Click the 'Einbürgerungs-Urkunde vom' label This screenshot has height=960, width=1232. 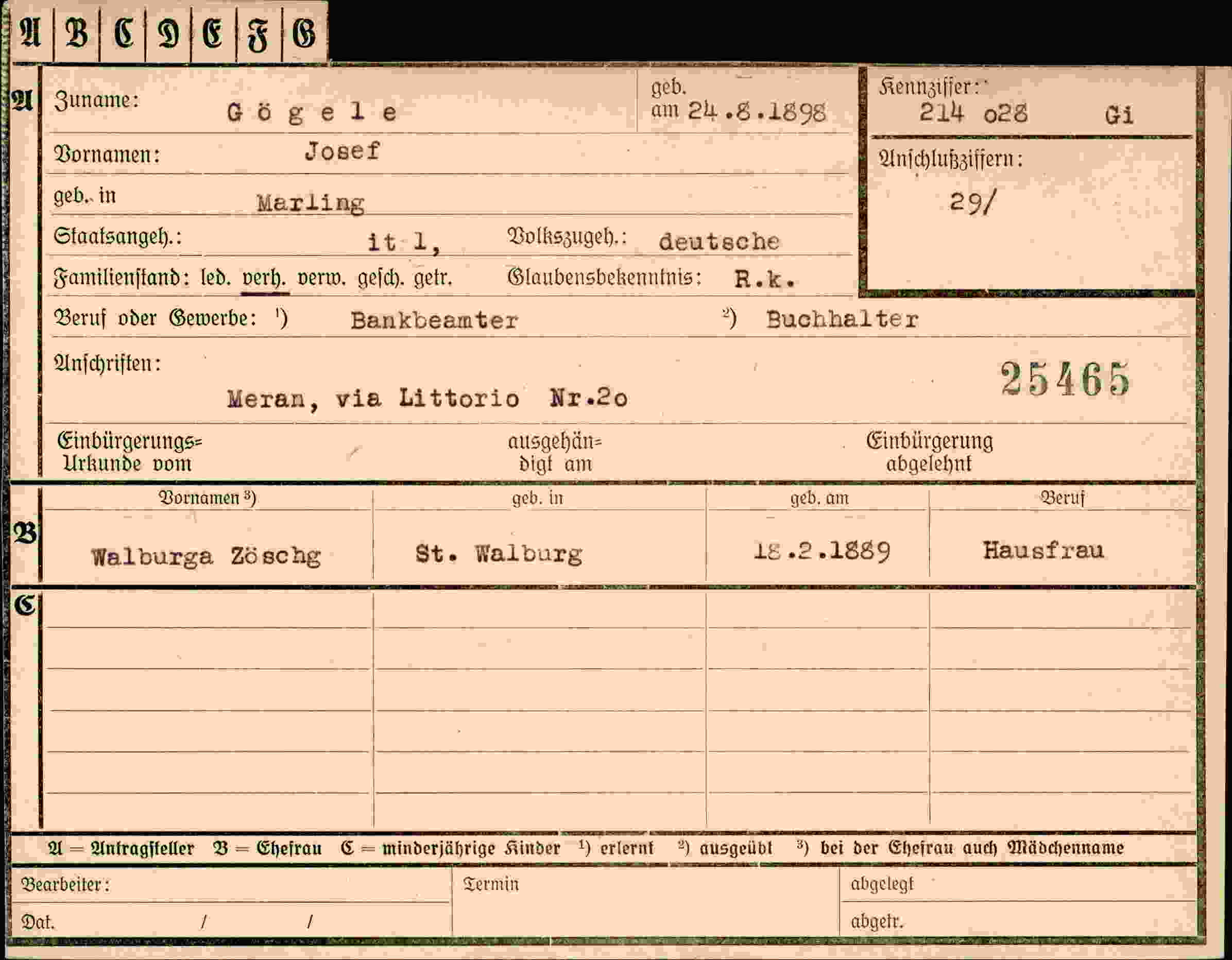tap(130, 452)
